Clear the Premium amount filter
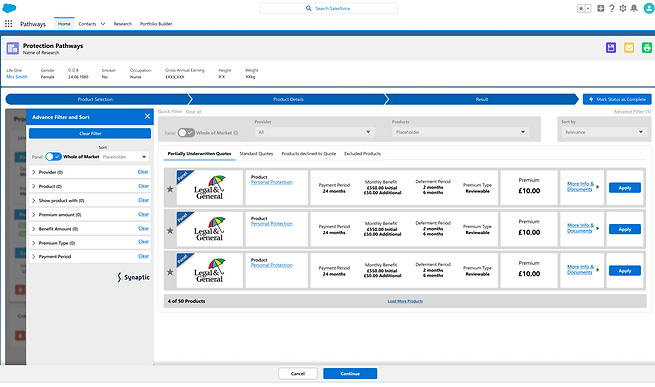 click(143, 214)
